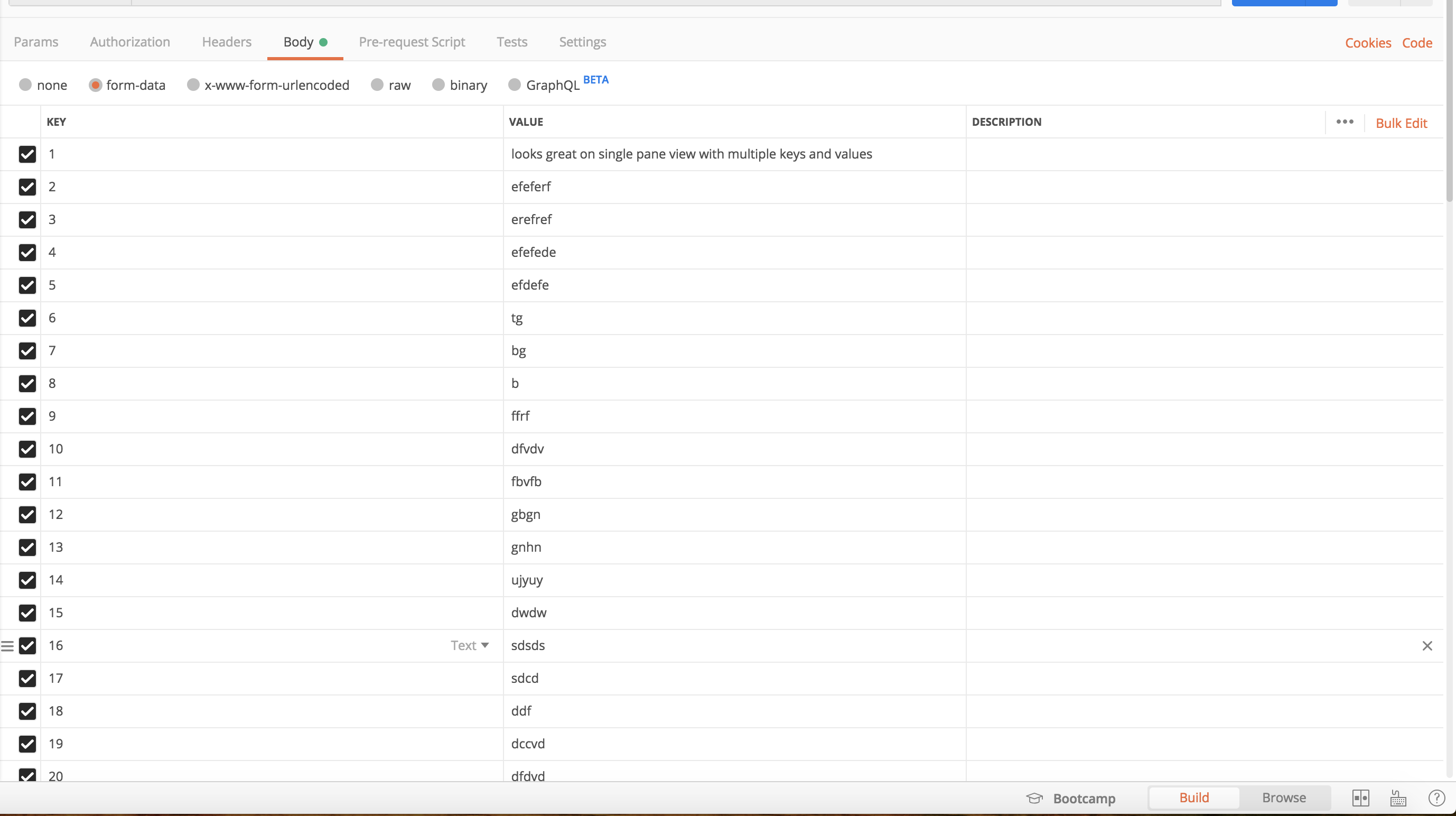Click the GraphQL BETA label
The height and width of the screenshot is (816, 1456).
(553, 84)
